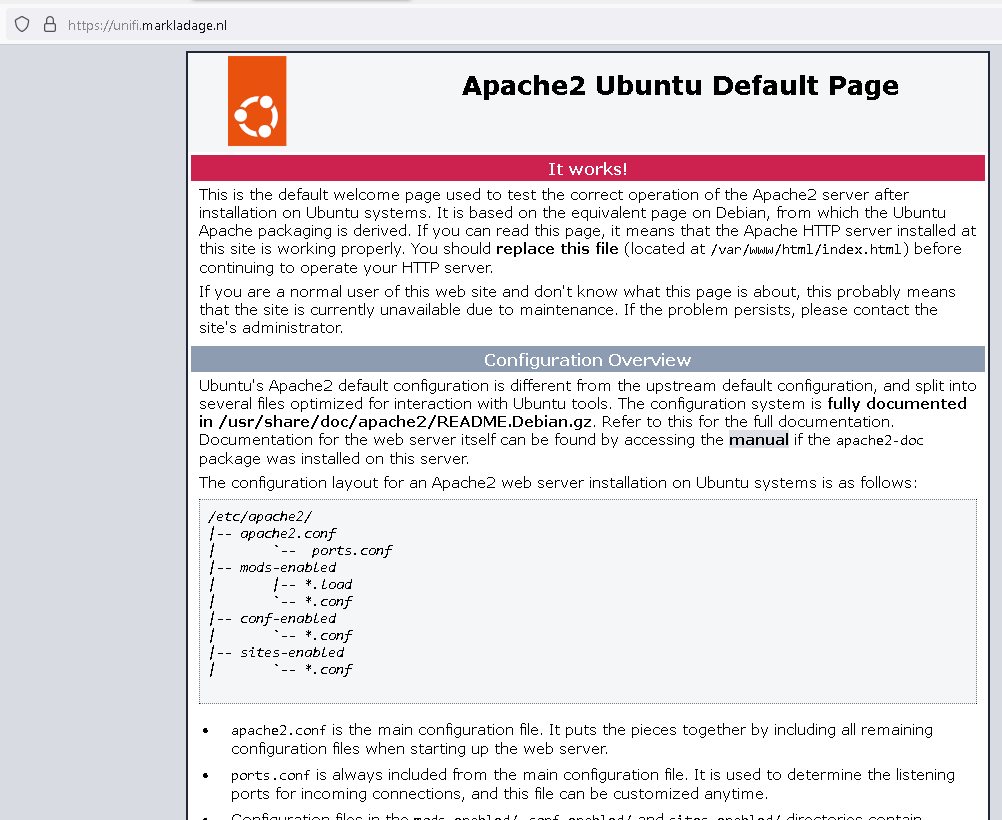Open the manual link

[759, 440]
